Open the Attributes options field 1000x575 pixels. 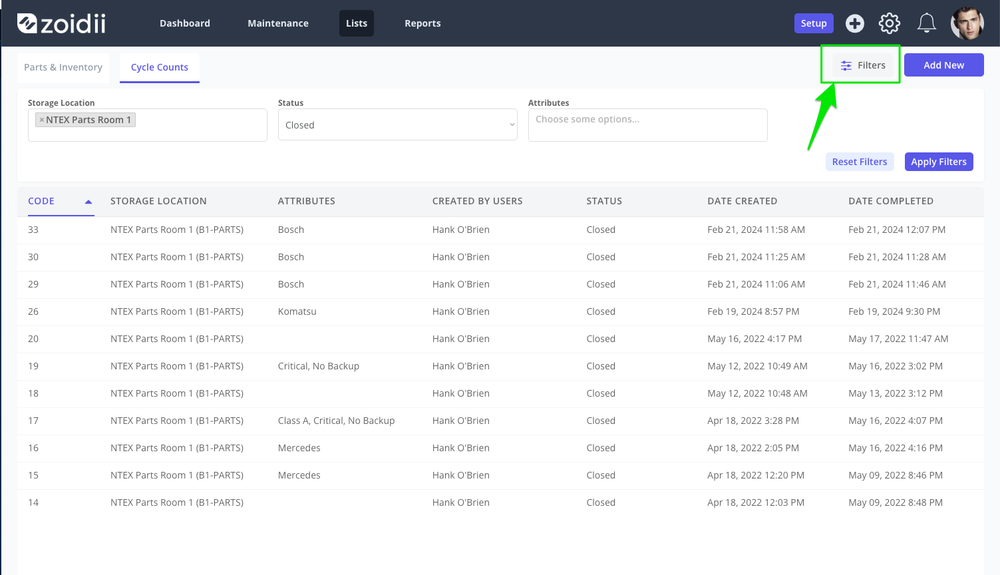click(x=647, y=125)
